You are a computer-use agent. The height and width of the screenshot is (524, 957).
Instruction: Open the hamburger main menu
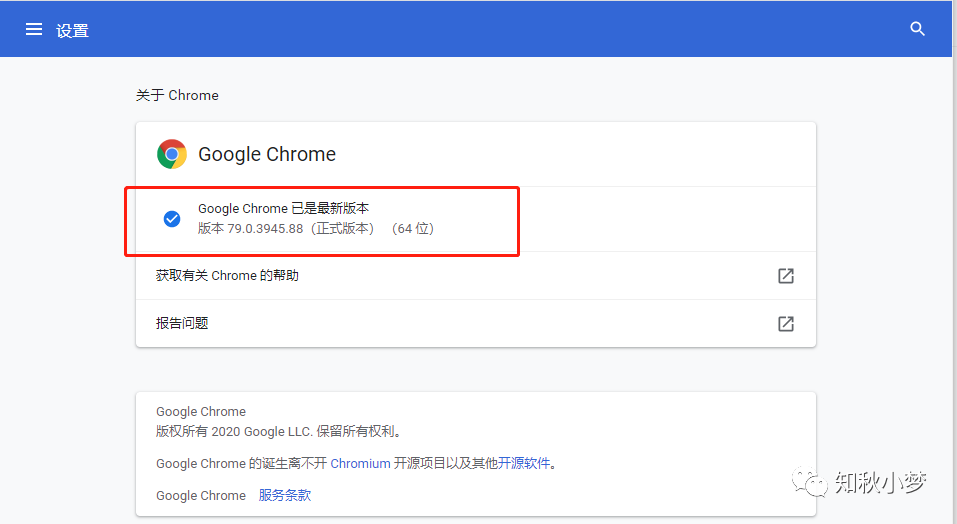(34, 29)
